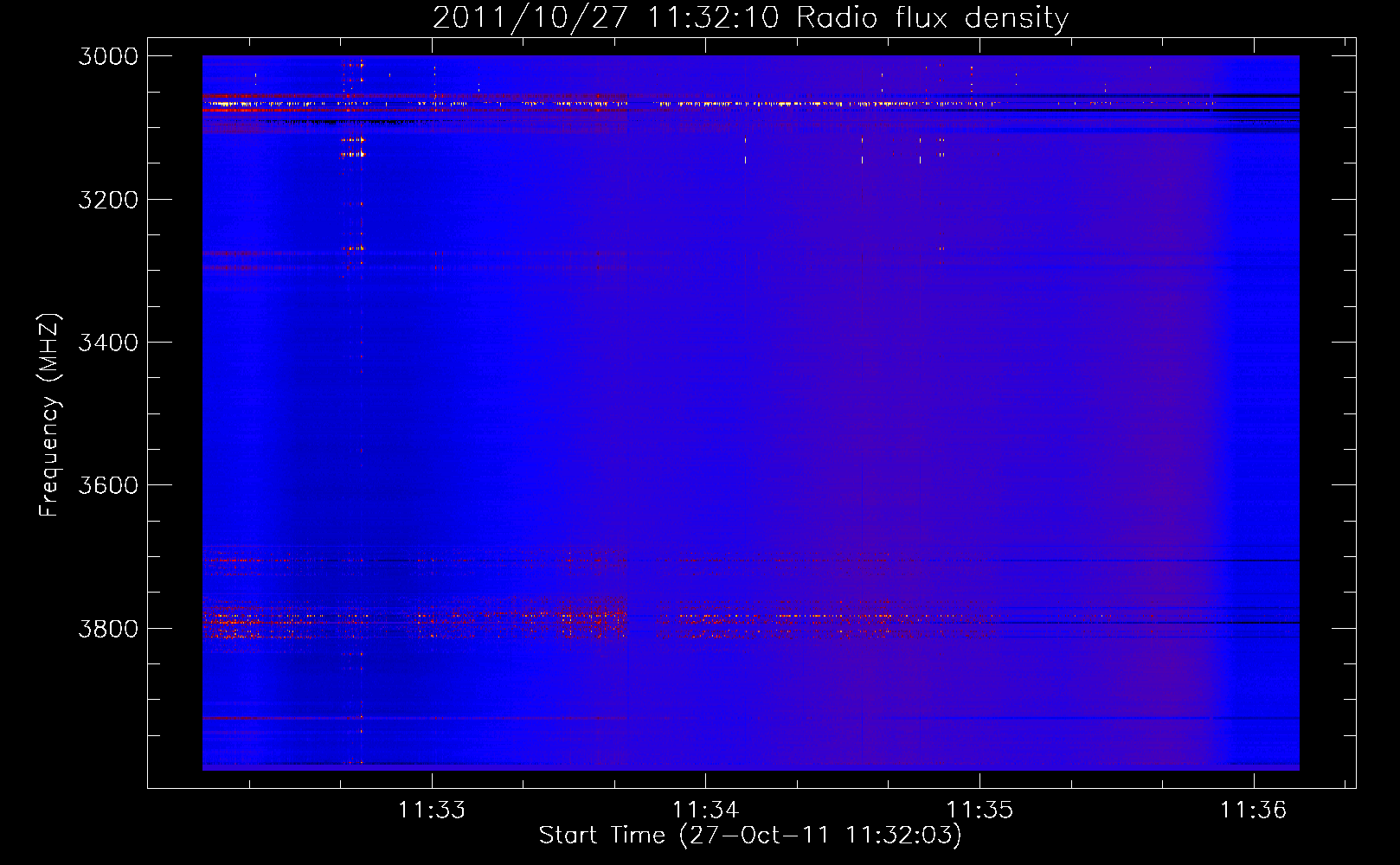
Task: Select the 3400 frequency tick label
Action: (x=108, y=343)
